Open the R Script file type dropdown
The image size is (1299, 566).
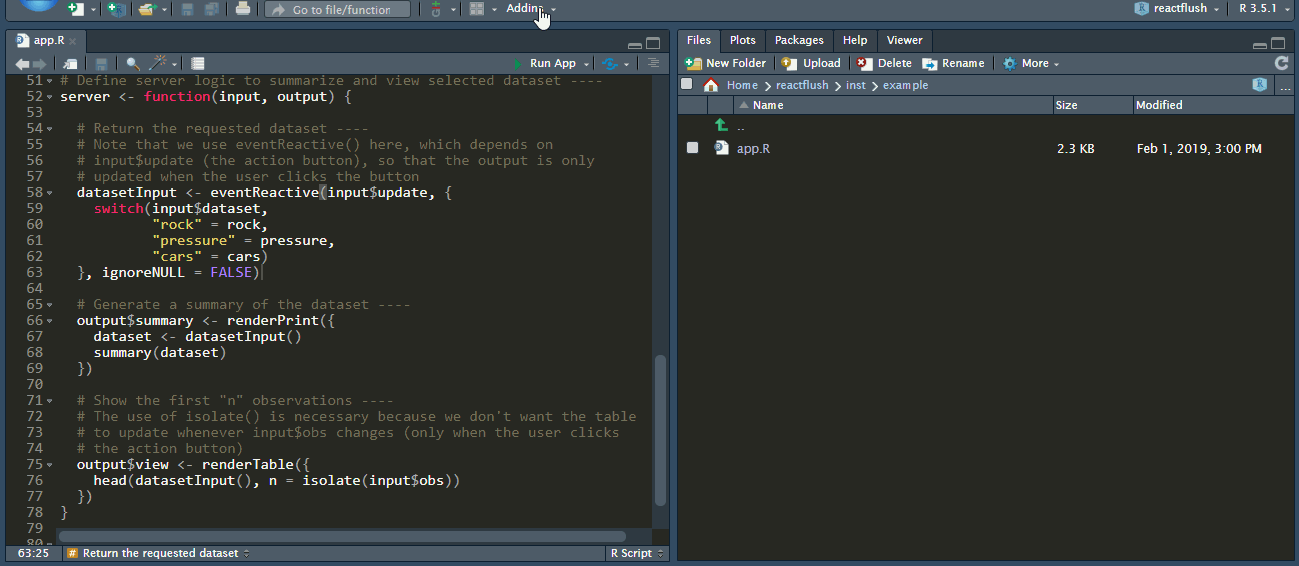[636, 553]
